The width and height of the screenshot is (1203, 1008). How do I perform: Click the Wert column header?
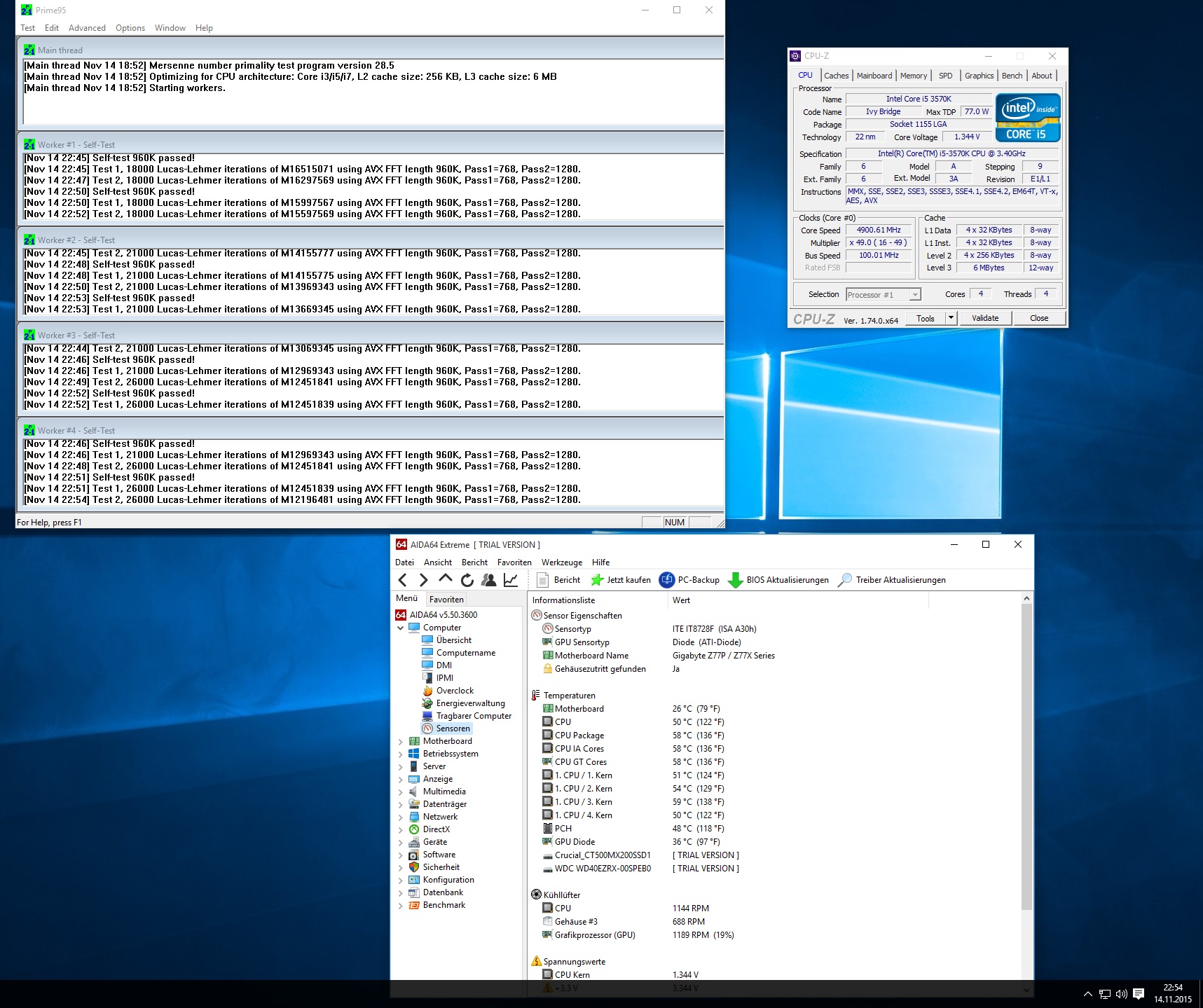coord(797,600)
